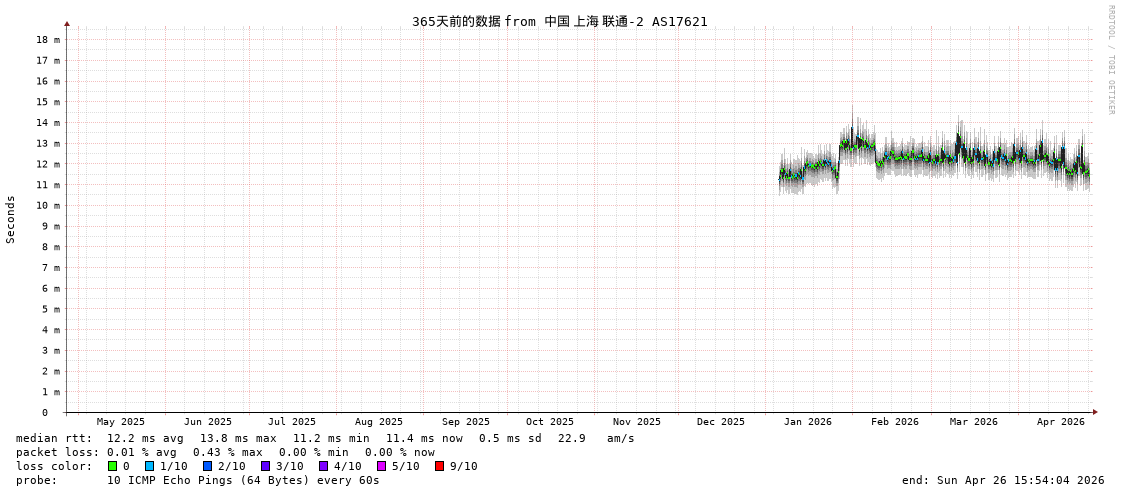Select the blue 2/10 loss swatch
This screenshot has width=1121, height=494.
[208, 466]
